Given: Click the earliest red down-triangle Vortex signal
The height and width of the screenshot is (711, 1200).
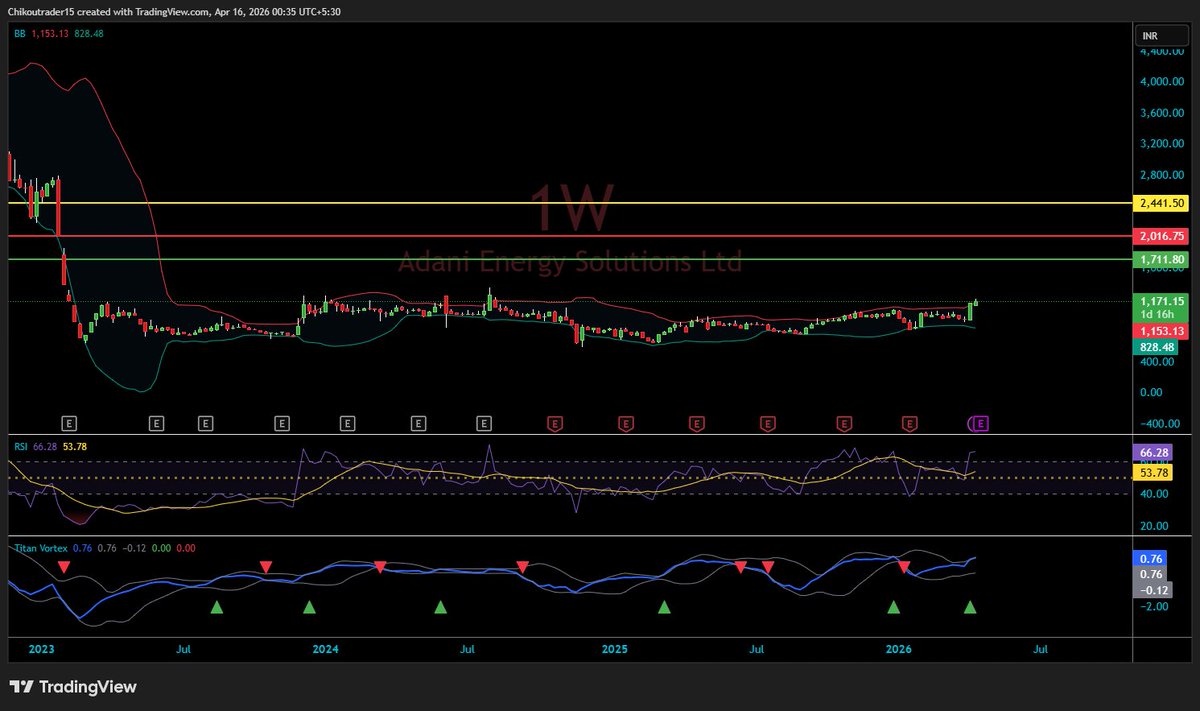Looking at the screenshot, I should [x=64, y=567].
